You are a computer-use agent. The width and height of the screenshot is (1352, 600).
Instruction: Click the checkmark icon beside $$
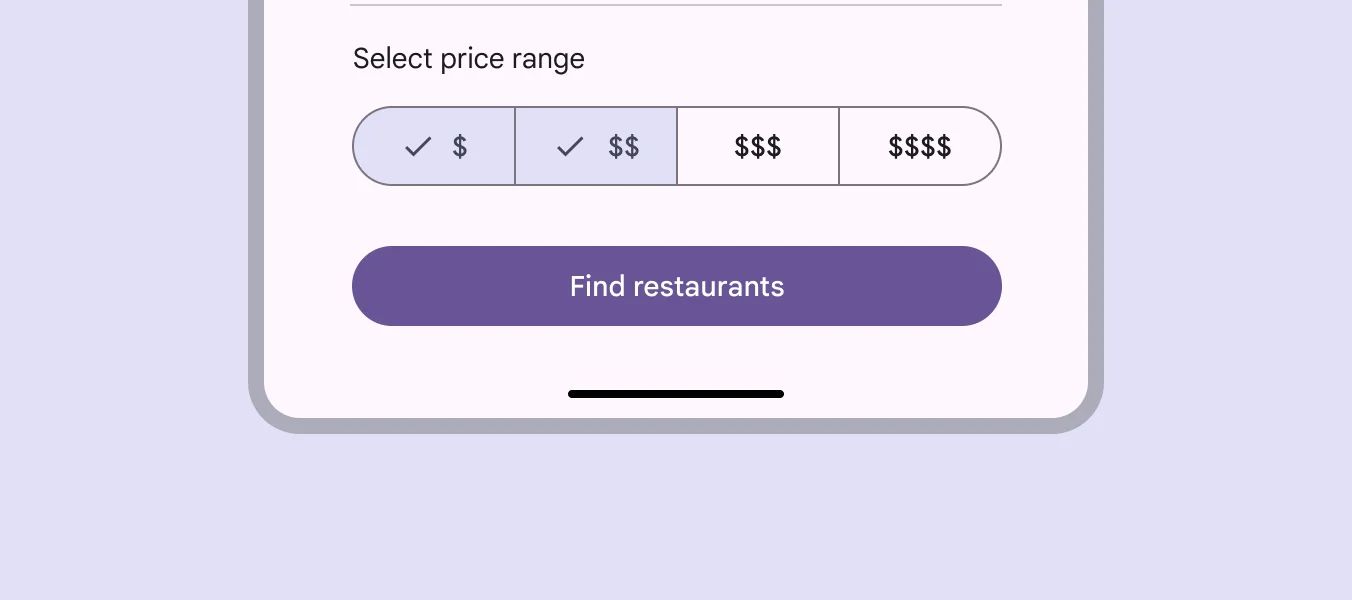pyautogui.click(x=569, y=146)
